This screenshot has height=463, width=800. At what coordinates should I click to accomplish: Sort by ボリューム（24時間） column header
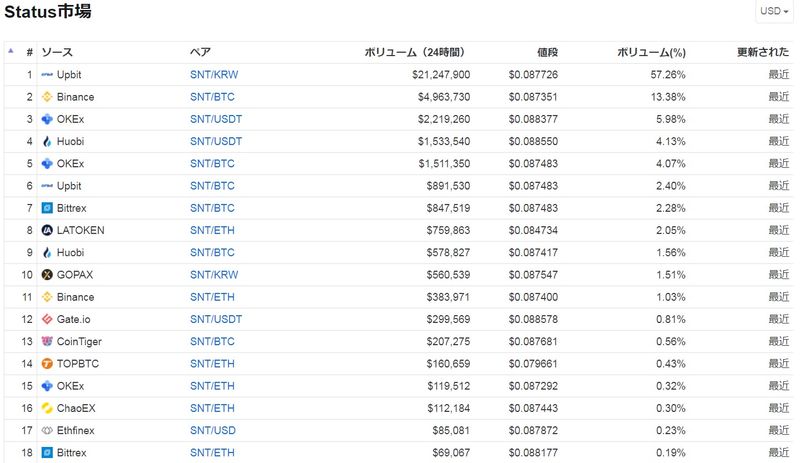(414, 52)
